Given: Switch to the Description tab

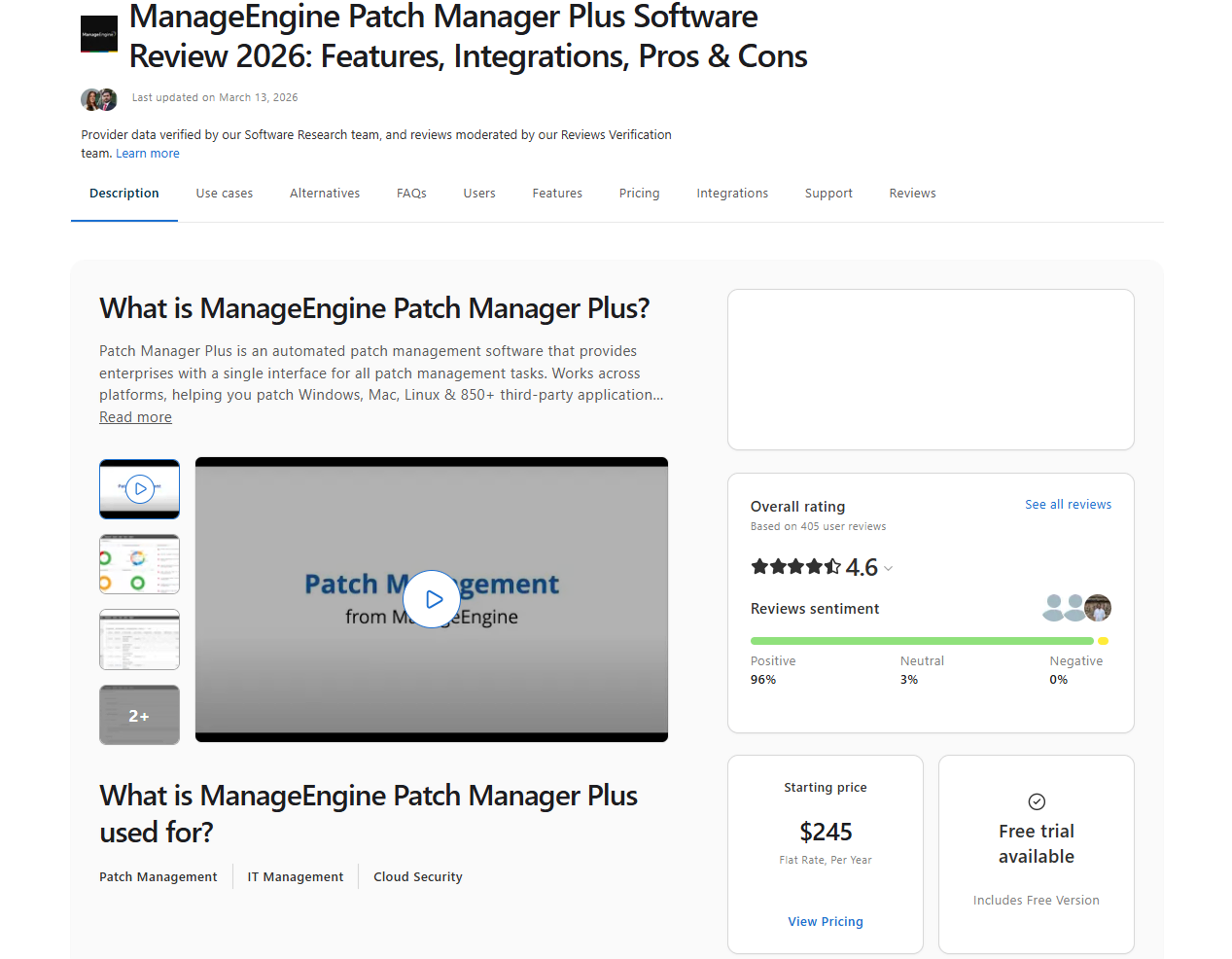Looking at the screenshot, I should click(x=124, y=194).
